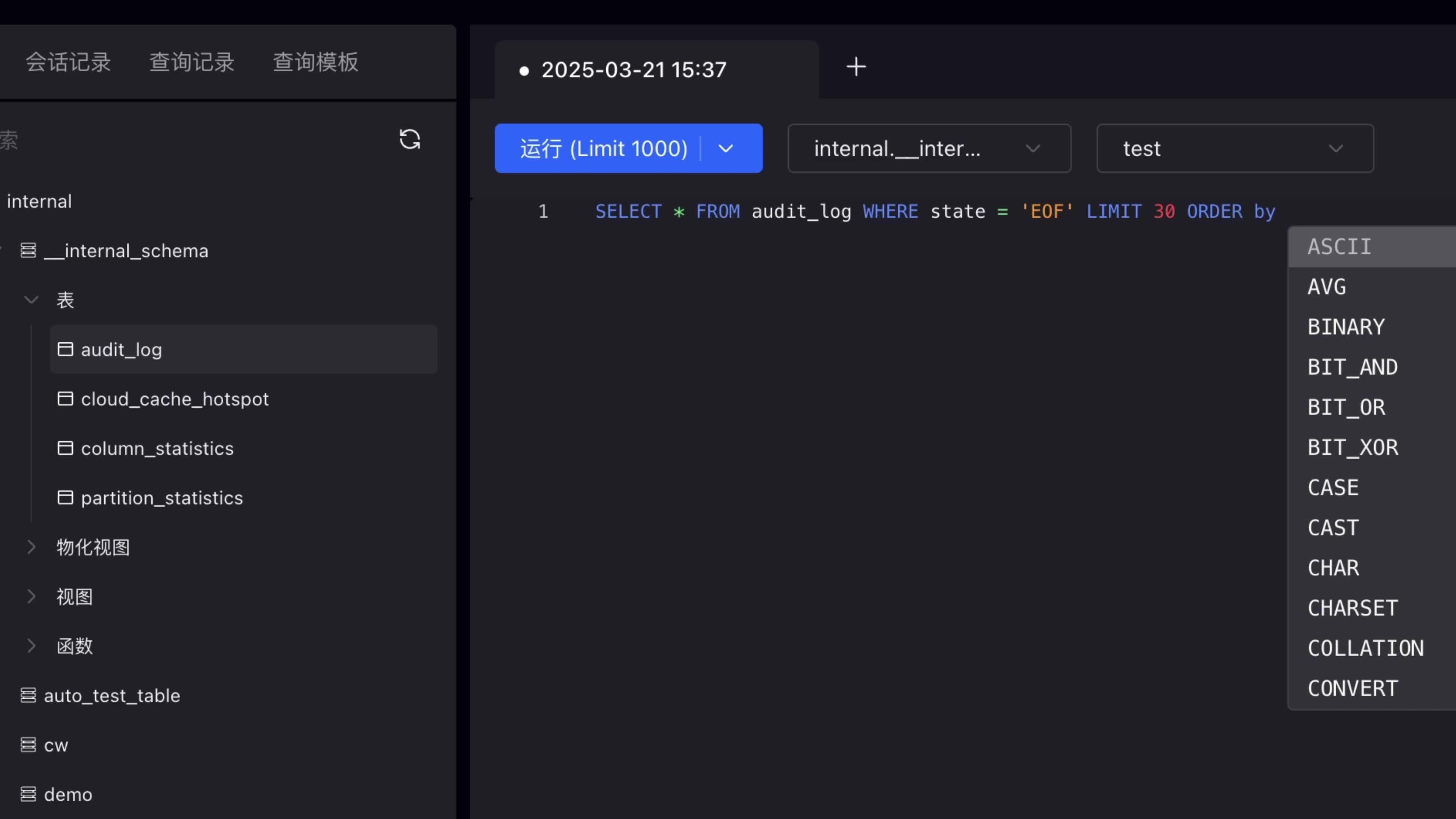
Task: Expand the 物化视图 folder
Action: tap(31, 547)
